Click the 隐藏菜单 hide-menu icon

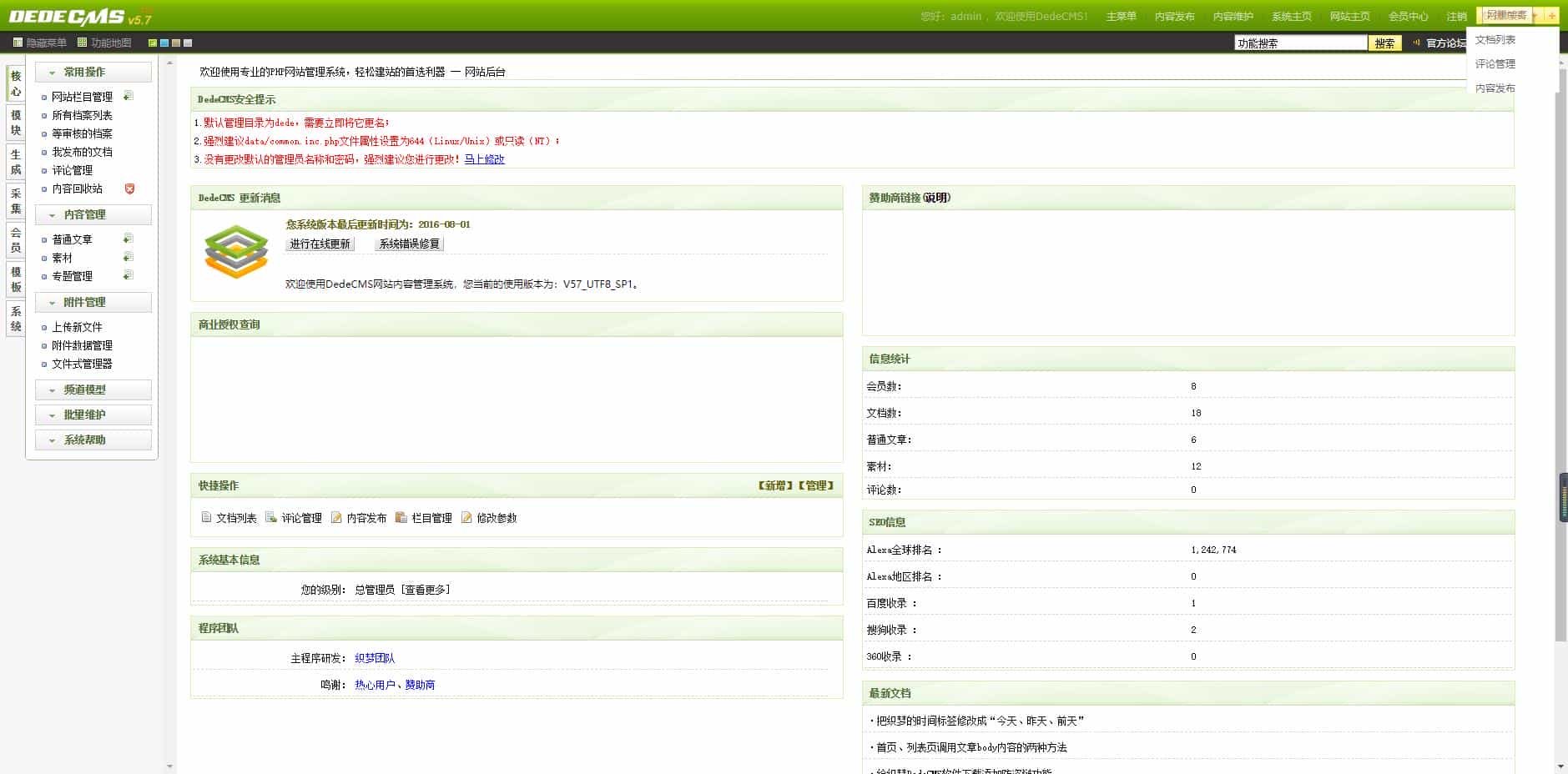18,43
